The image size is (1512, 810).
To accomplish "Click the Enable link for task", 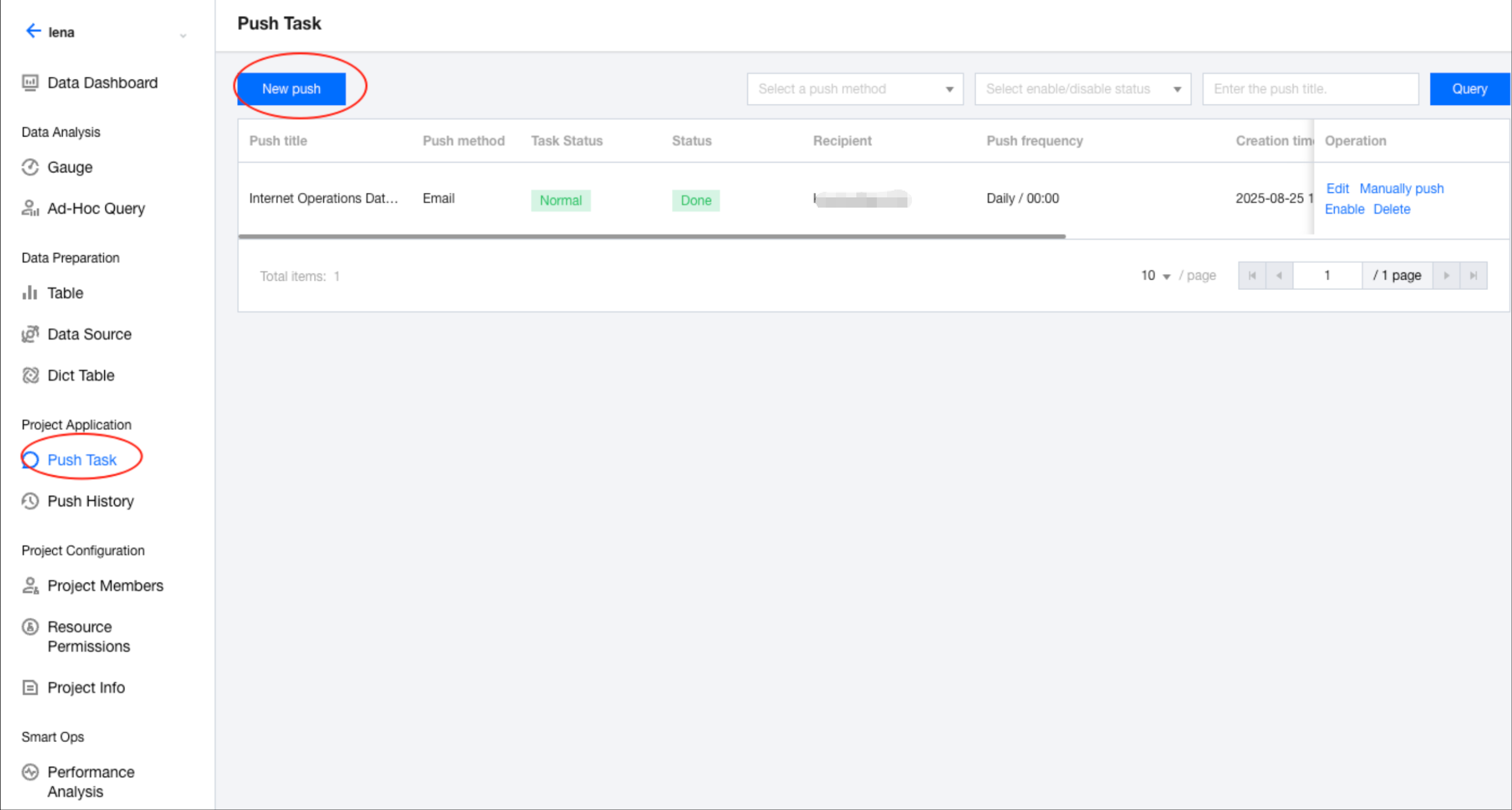I will [x=1344, y=209].
